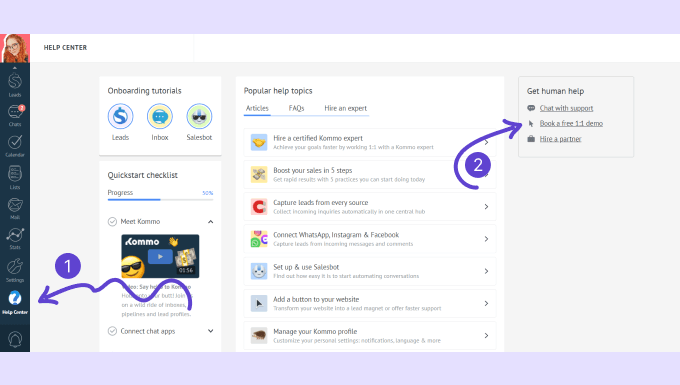Play the Kommo intro video
This screenshot has width=680, height=385.
160,256
